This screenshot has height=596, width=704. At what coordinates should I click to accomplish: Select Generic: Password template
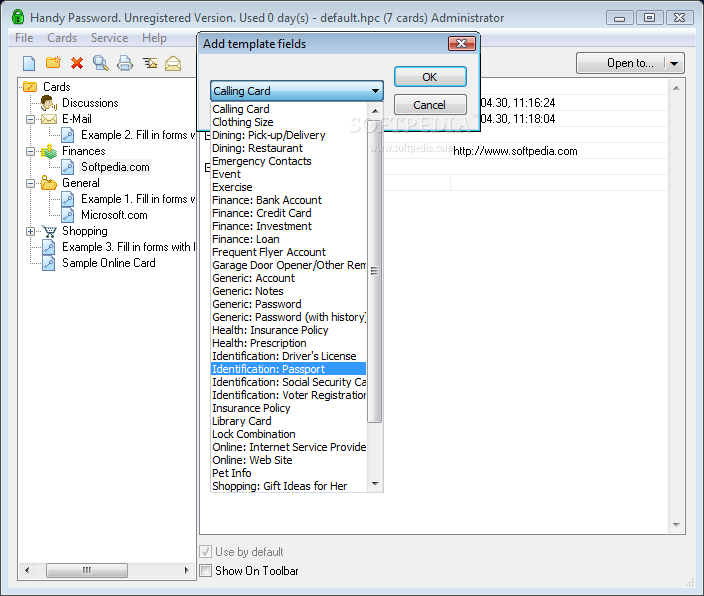coord(288,304)
